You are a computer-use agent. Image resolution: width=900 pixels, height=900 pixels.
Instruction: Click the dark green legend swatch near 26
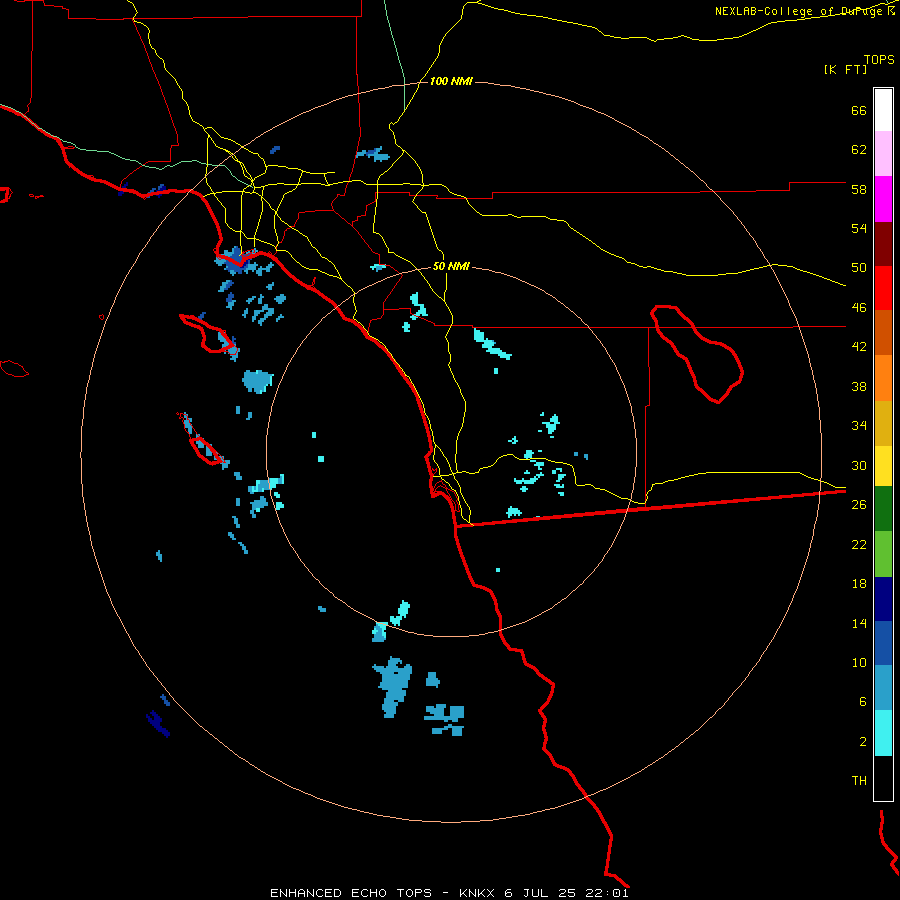tap(883, 509)
